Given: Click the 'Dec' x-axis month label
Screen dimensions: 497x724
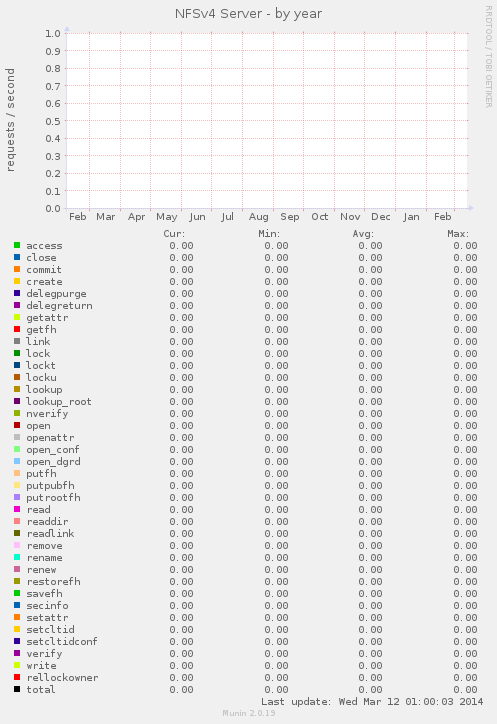Looking at the screenshot, I should (x=381, y=217).
